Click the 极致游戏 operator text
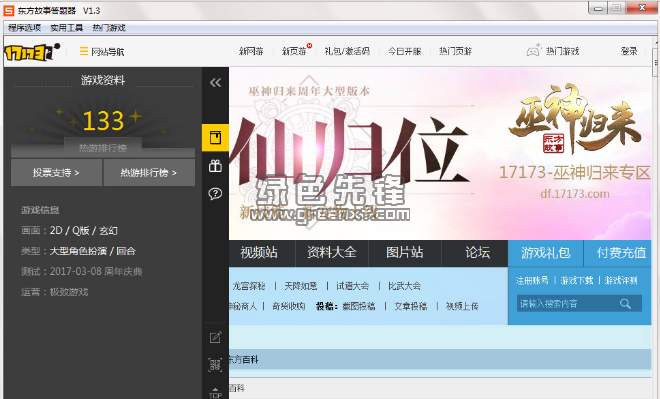 (x=69, y=292)
